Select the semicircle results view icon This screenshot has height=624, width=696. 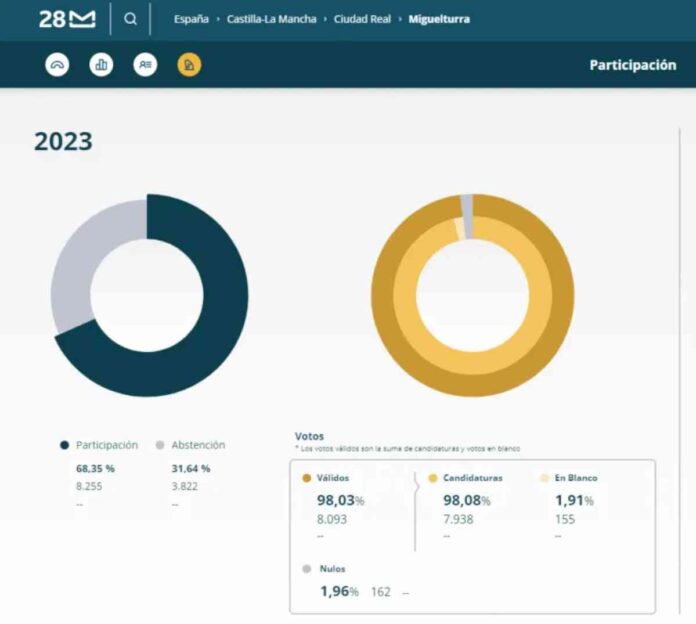click(58, 65)
